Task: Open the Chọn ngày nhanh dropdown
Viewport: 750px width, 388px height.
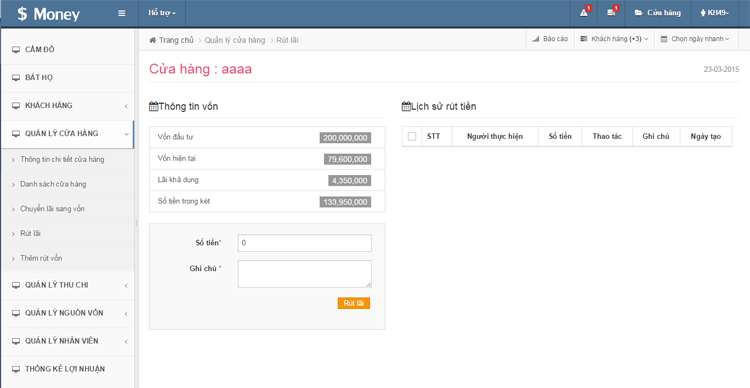Action: 695,39
